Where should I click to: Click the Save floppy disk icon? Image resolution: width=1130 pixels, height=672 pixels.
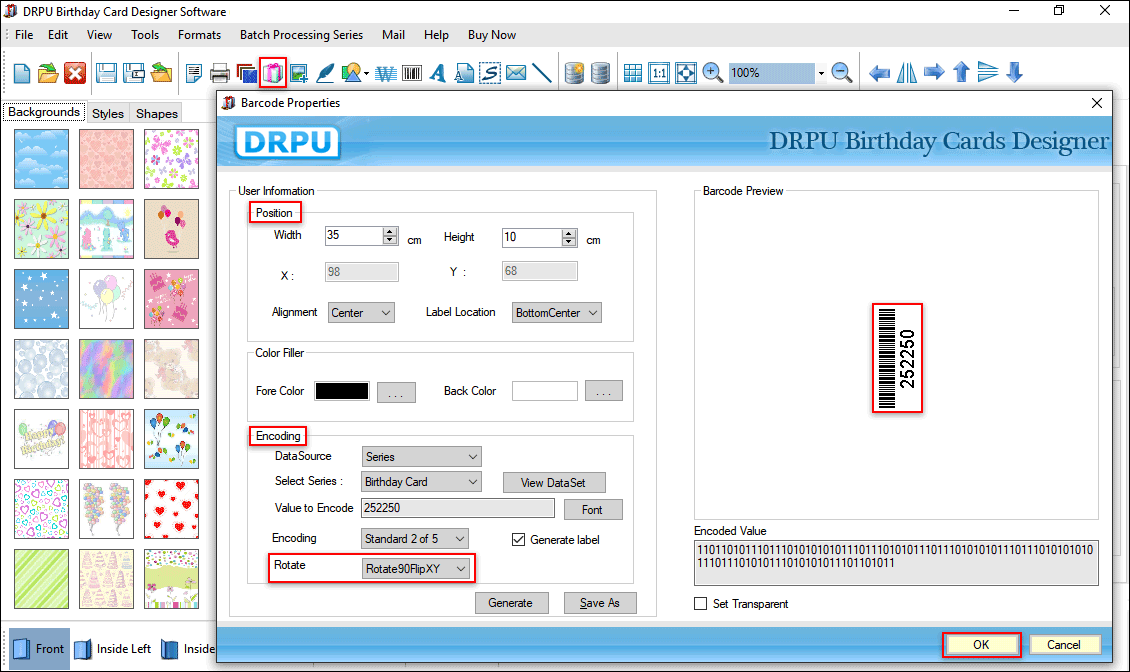107,73
